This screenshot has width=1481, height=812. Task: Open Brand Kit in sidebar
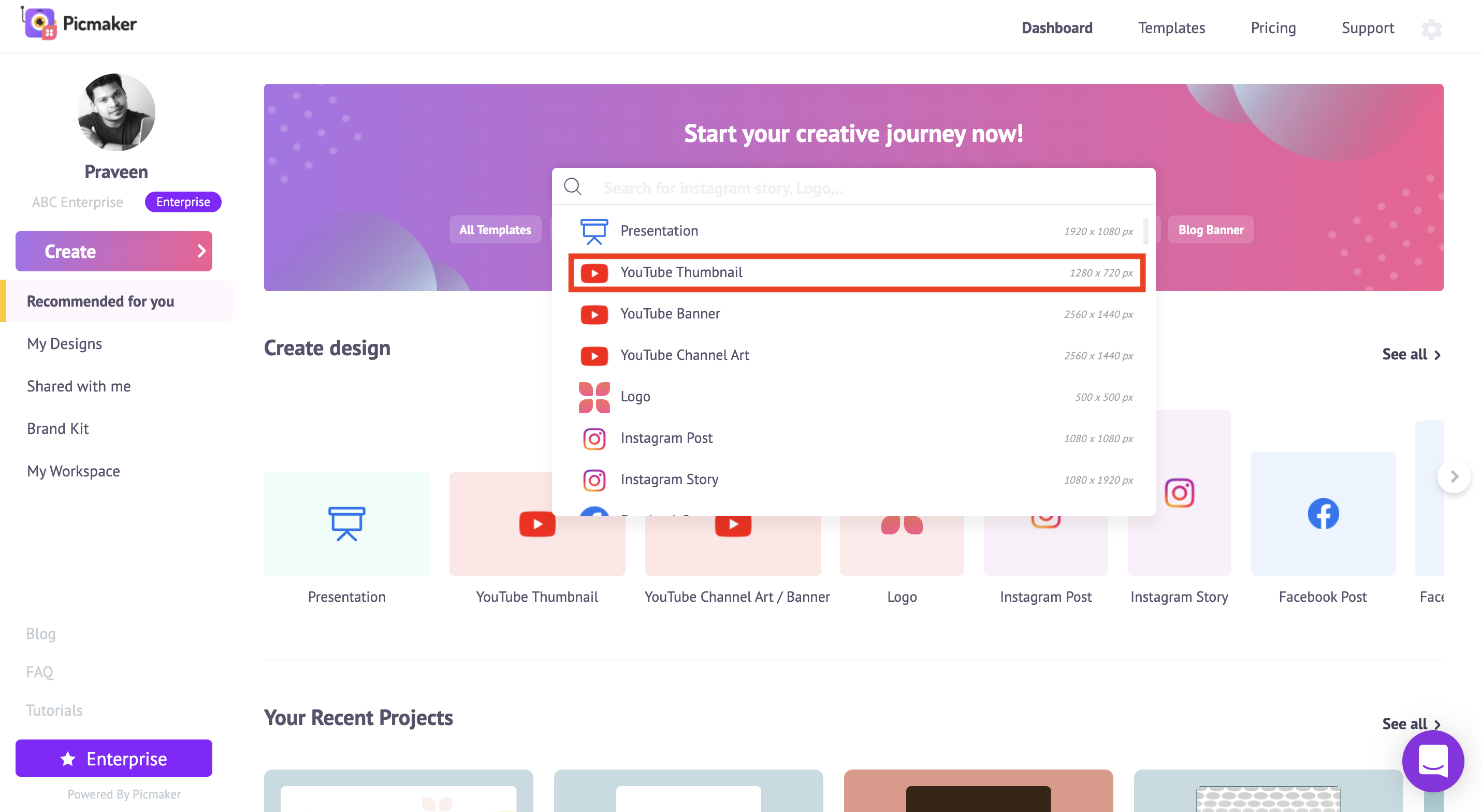click(x=57, y=428)
